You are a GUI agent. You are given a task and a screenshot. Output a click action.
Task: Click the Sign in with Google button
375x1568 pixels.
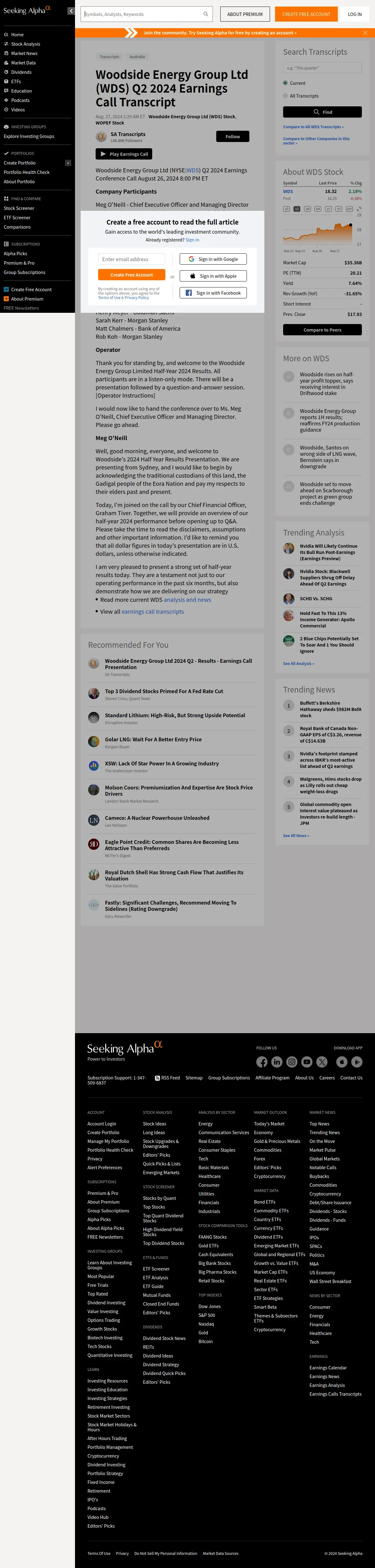pos(213,259)
